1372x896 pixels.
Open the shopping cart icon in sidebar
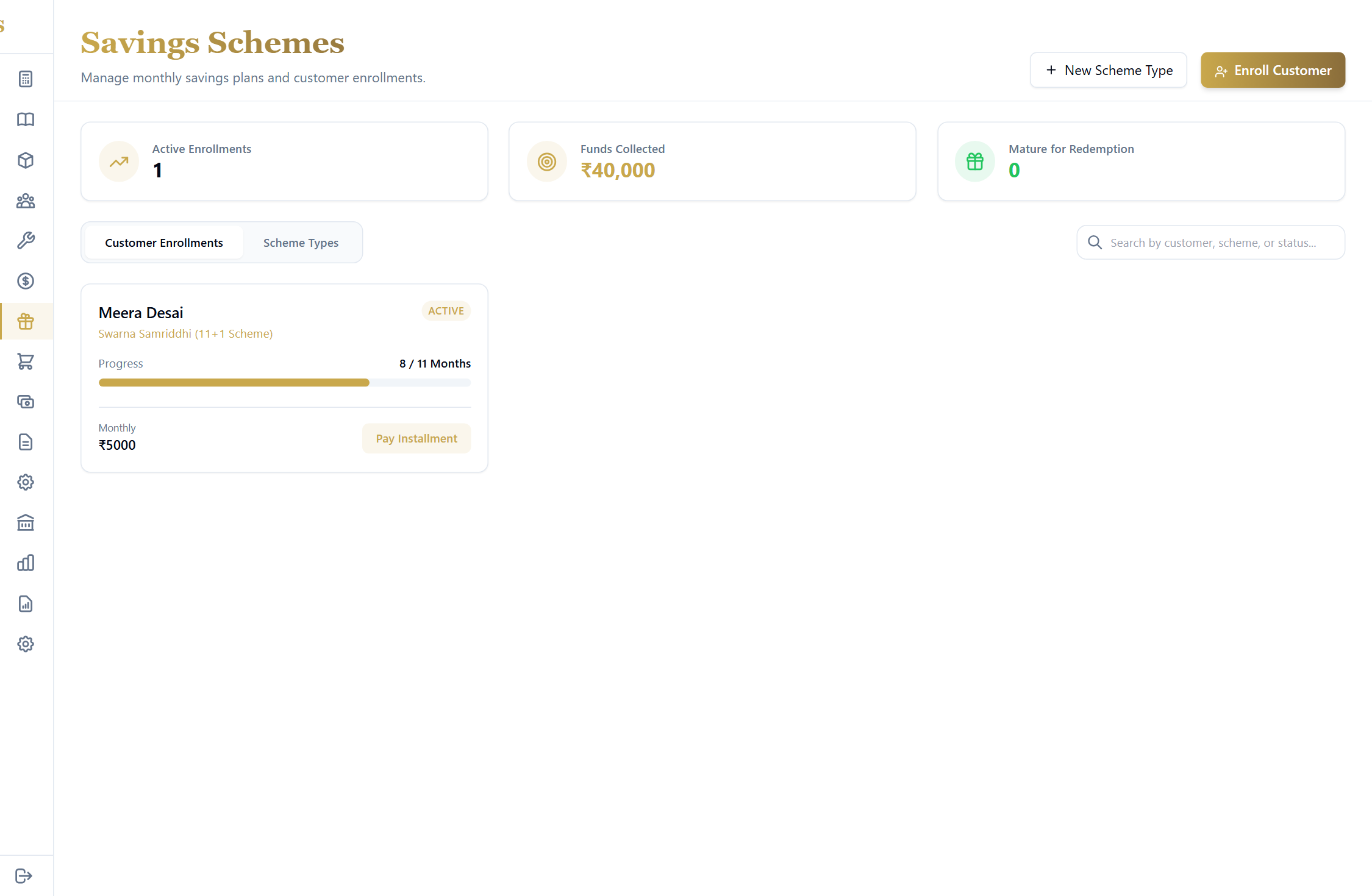(26, 361)
